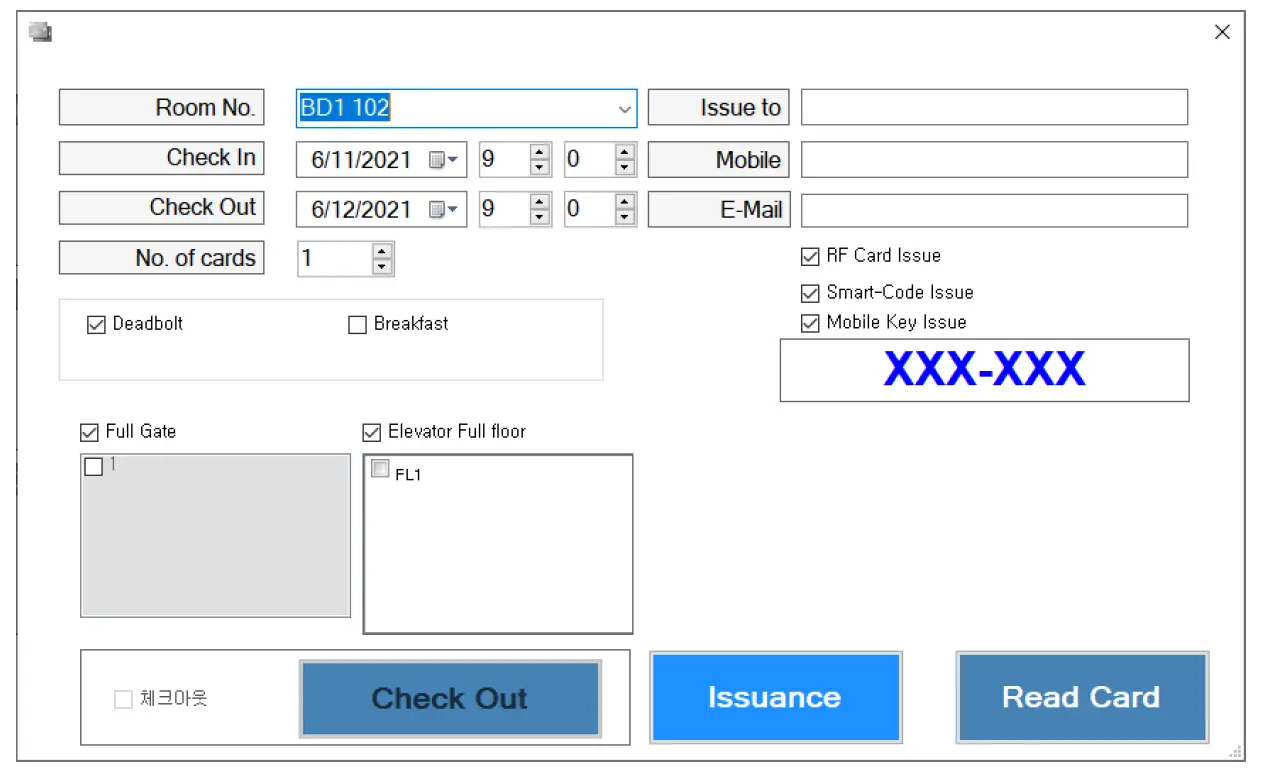Focus the E-Mail input field
The width and height of the screenshot is (1263, 777).
pyautogui.click(x=994, y=210)
